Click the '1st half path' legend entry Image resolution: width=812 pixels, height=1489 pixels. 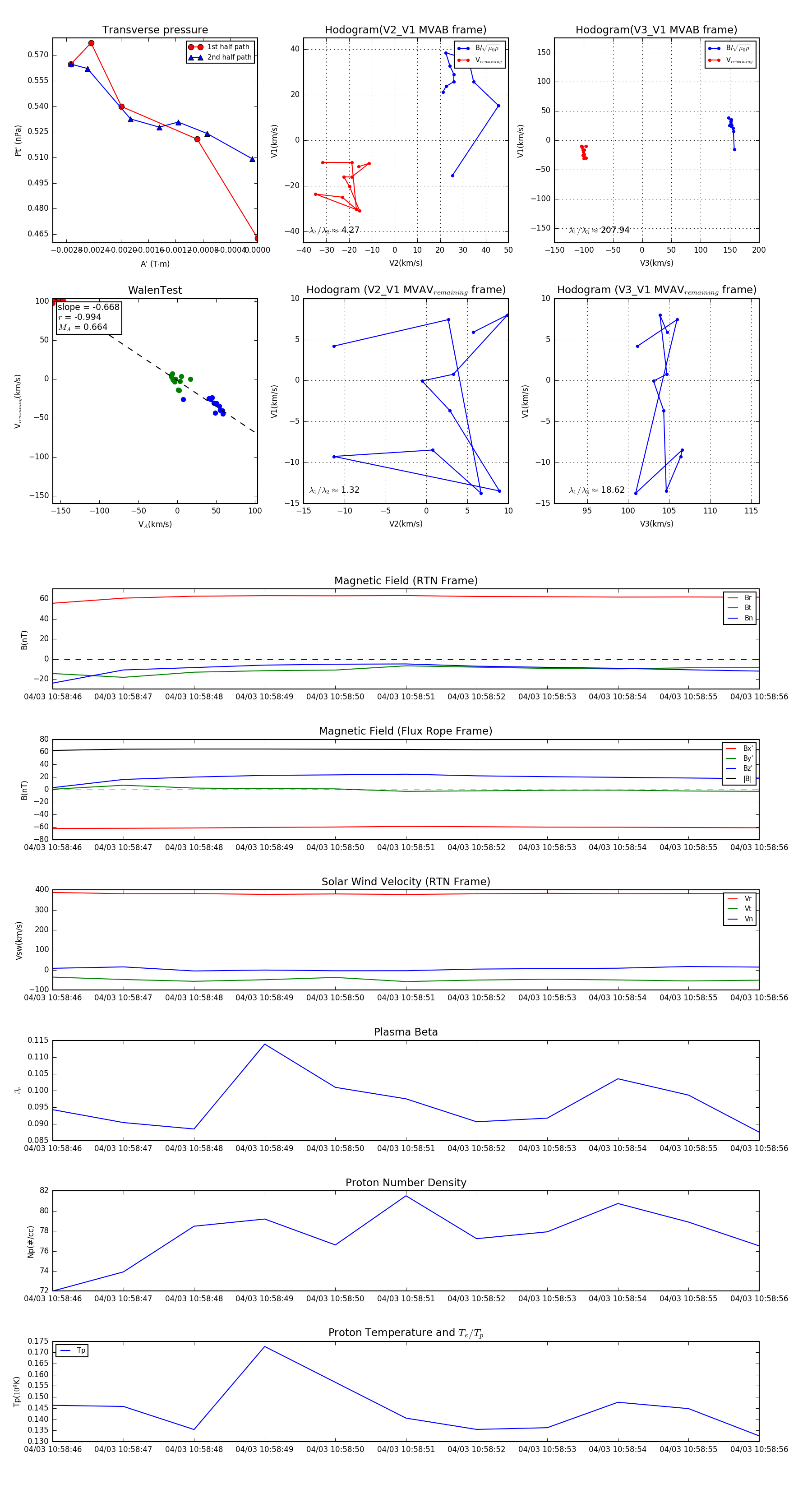[x=220, y=47]
